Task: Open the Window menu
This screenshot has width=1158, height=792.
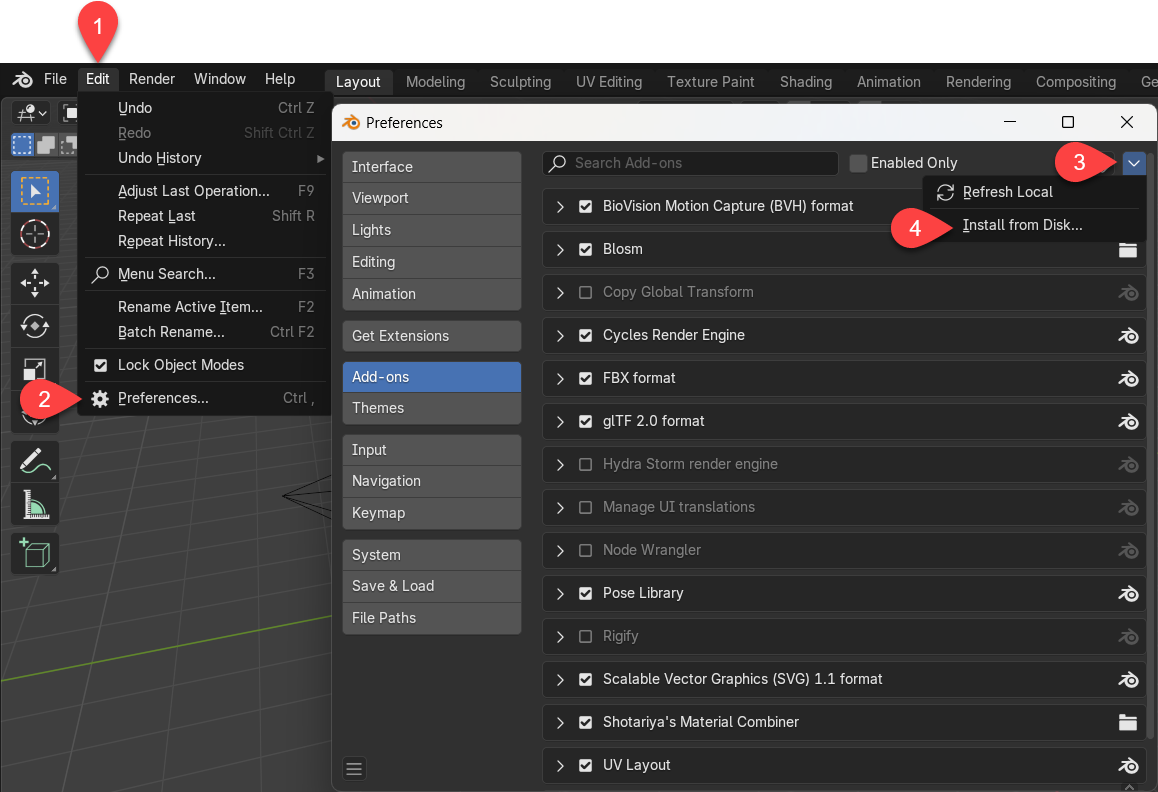Action: pyautogui.click(x=220, y=79)
